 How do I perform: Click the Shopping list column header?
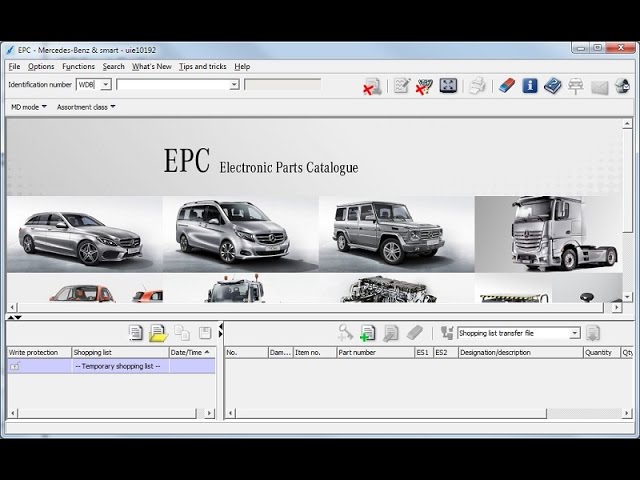(x=120, y=352)
